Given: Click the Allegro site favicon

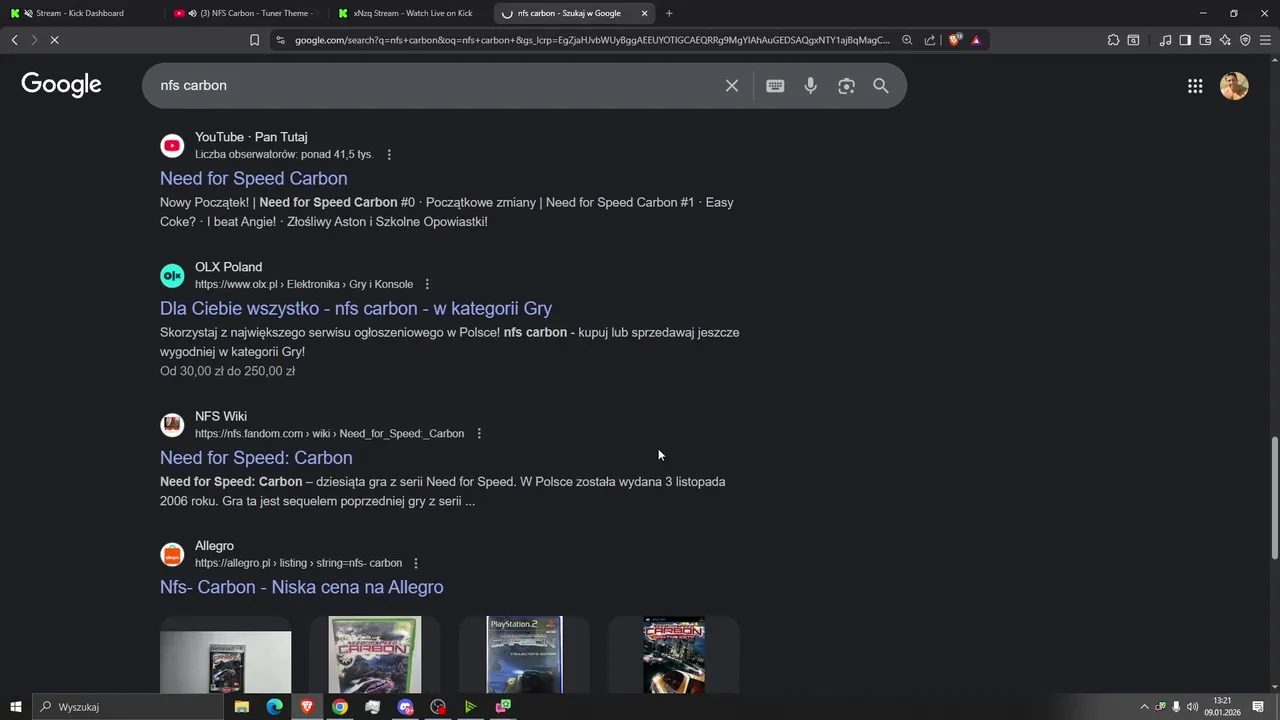Looking at the screenshot, I should pyautogui.click(x=172, y=554).
